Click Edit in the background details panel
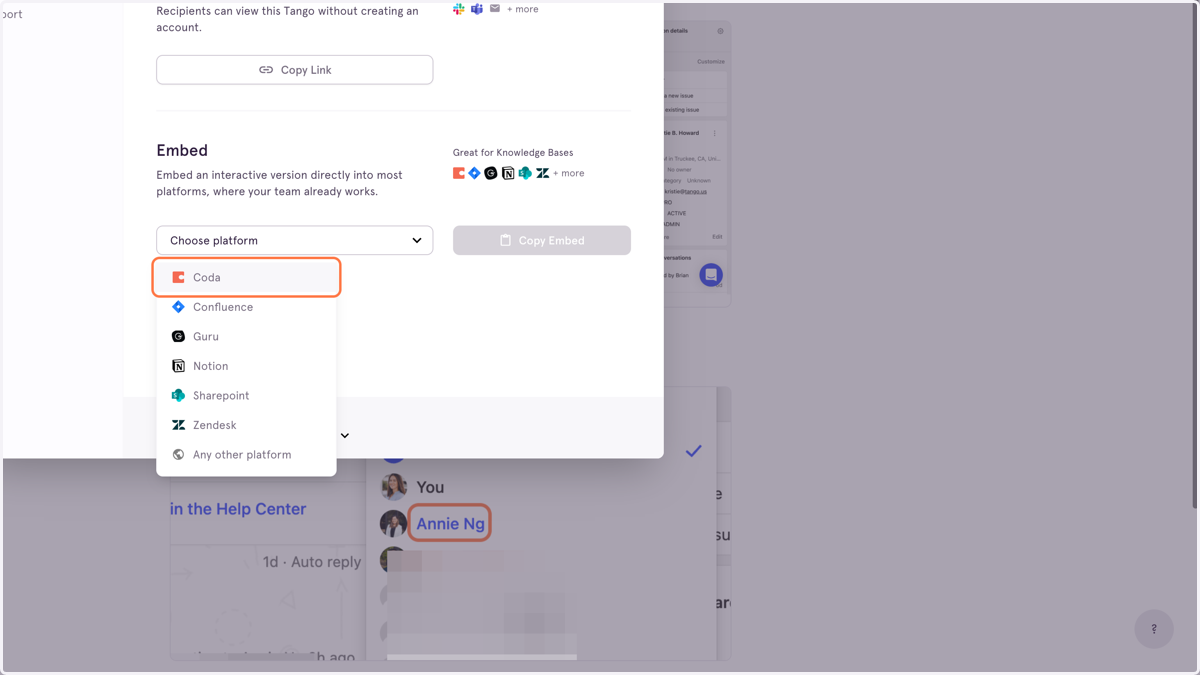The width and height of the screenshot is (1200, 675). [717, 237]
